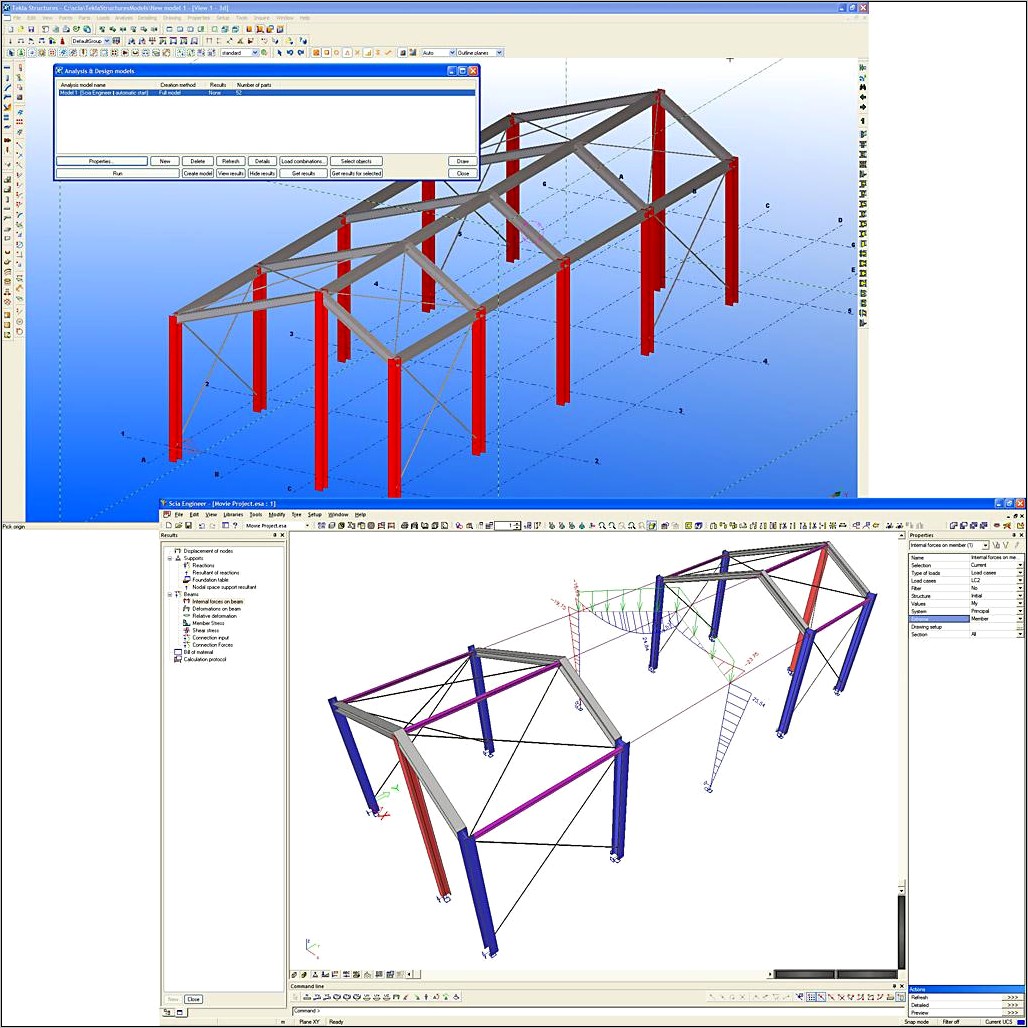1028x1028 pixels.
Task: Open Internal forces on member dropdown
Action: point(985,545)
